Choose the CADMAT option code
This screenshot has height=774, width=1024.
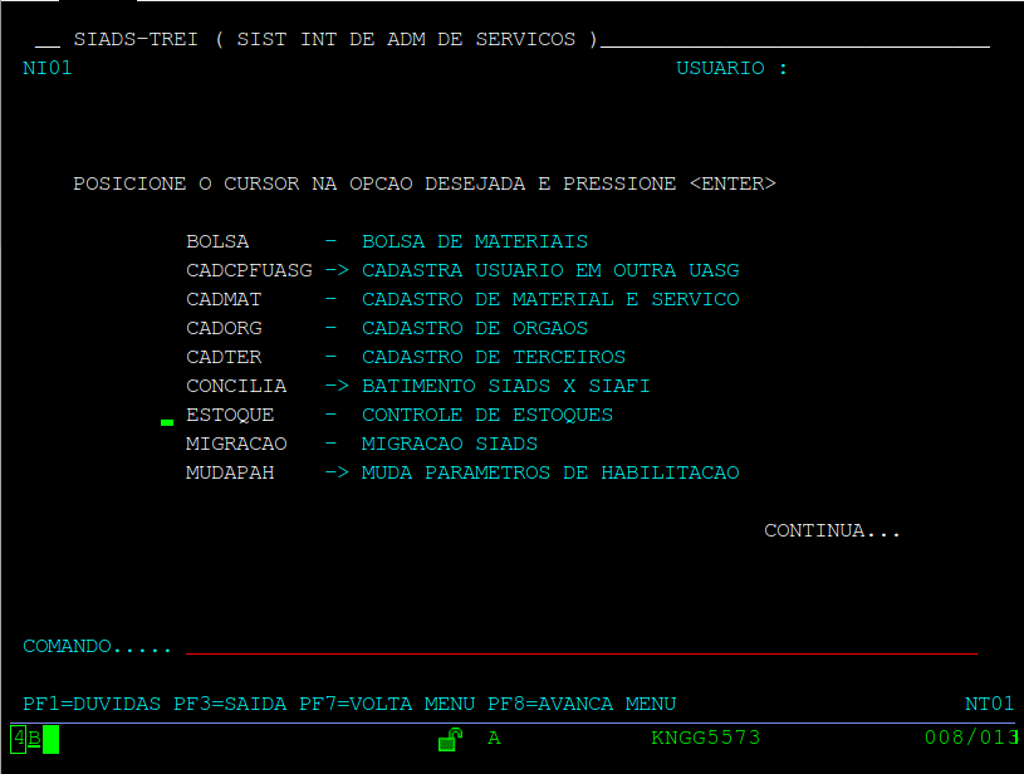click(223, 299)
